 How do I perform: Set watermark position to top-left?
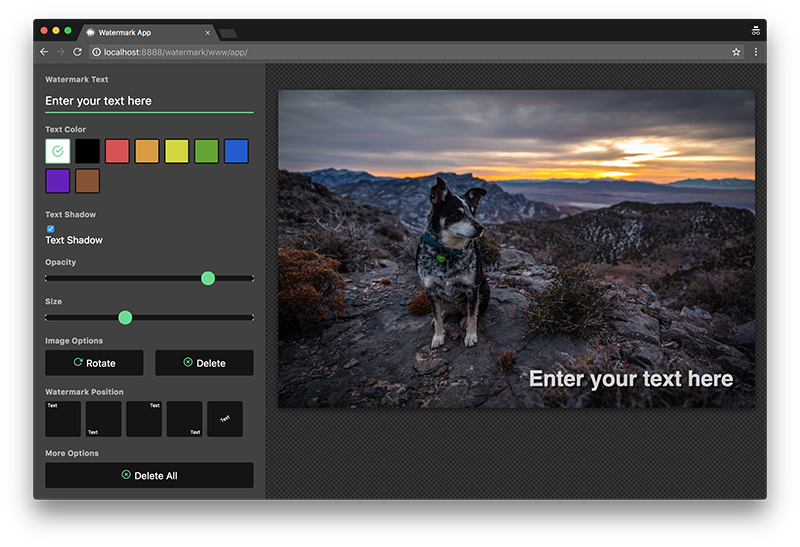63,419
